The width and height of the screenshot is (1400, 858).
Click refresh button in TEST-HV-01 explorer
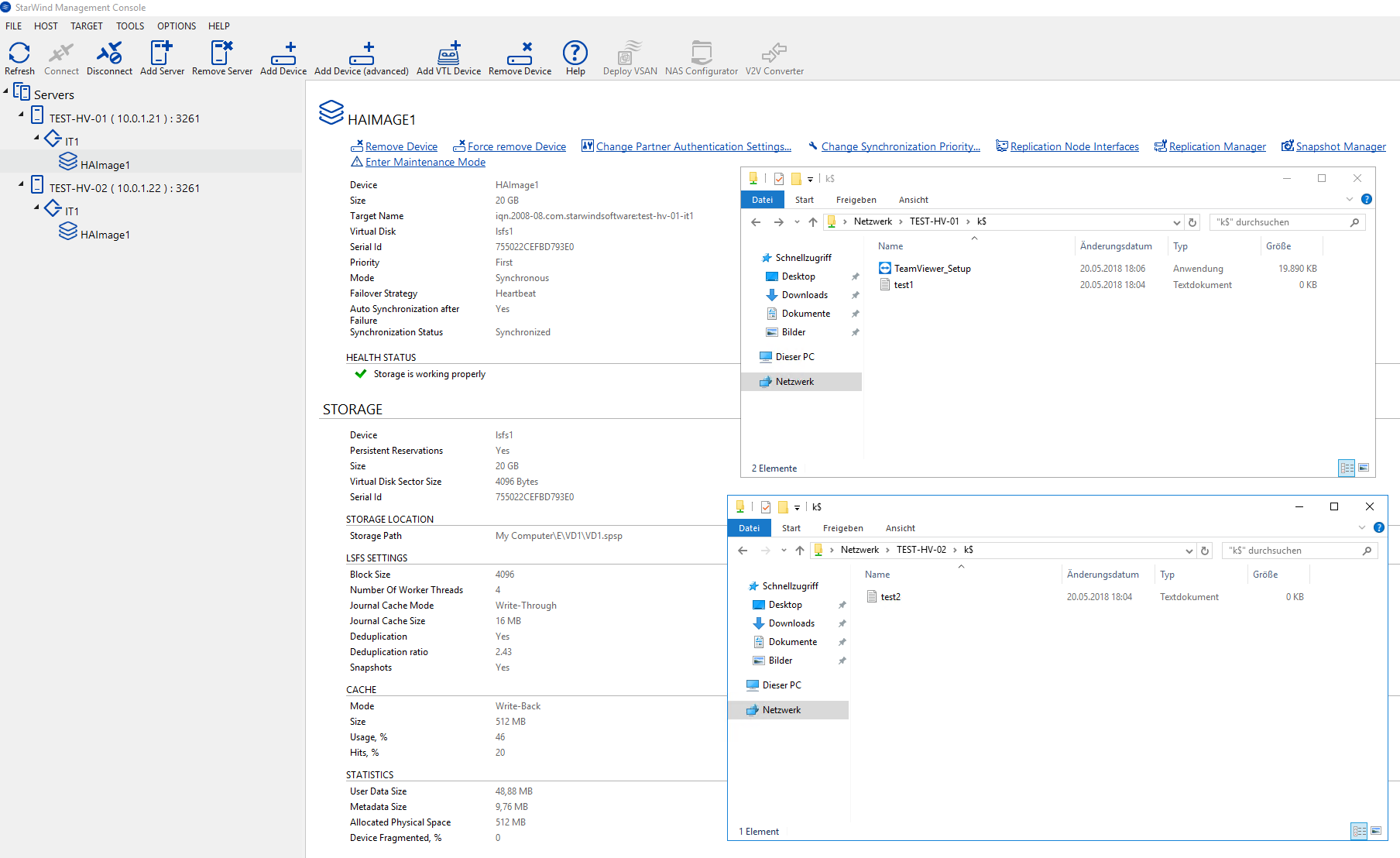(1192, 222)
